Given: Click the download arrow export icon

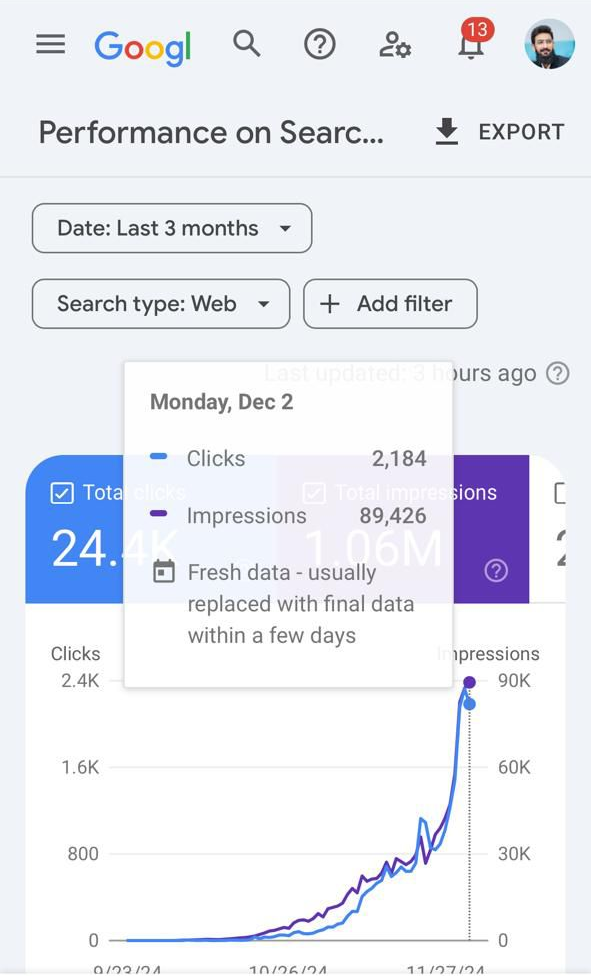Looking at the screenshot, I should coord(447,132).
